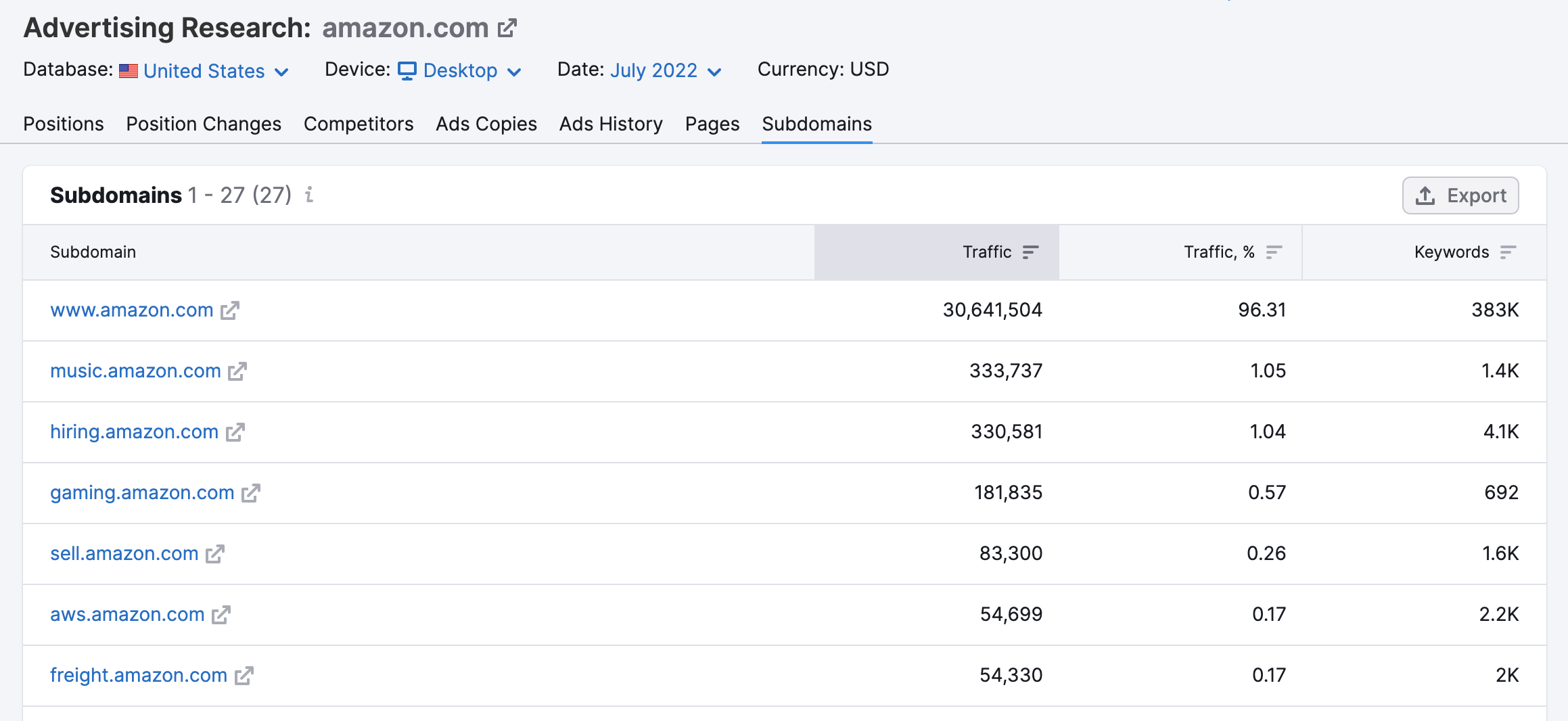This screenshot has height=721, width=1568.
Task: Switch to the Pages tab
Action: coord(712,124)
